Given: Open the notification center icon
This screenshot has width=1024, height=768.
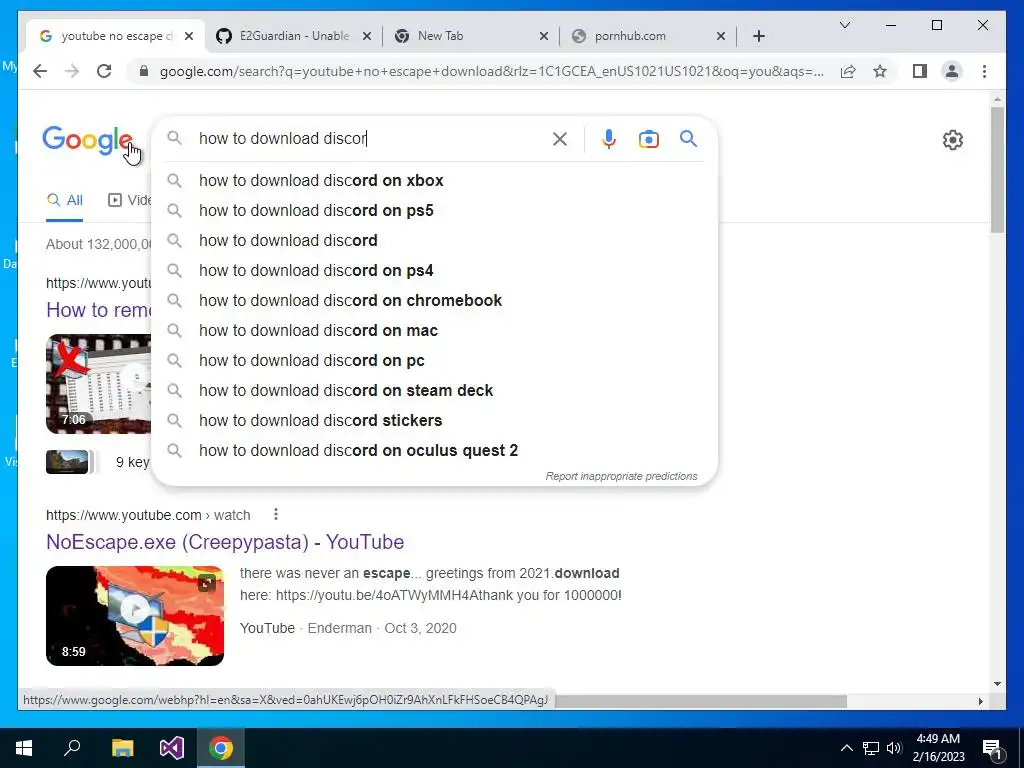Looking at the screenshot, I should [x=993, y=748].
